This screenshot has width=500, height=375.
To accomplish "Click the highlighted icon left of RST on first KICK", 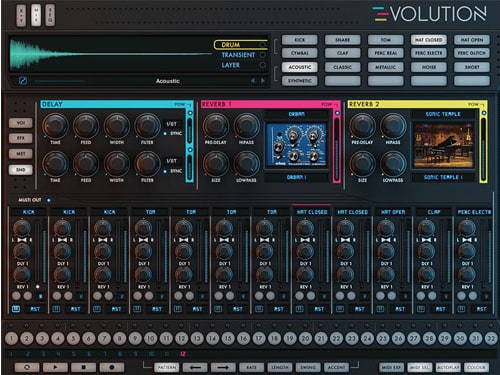I will point(16,309).
